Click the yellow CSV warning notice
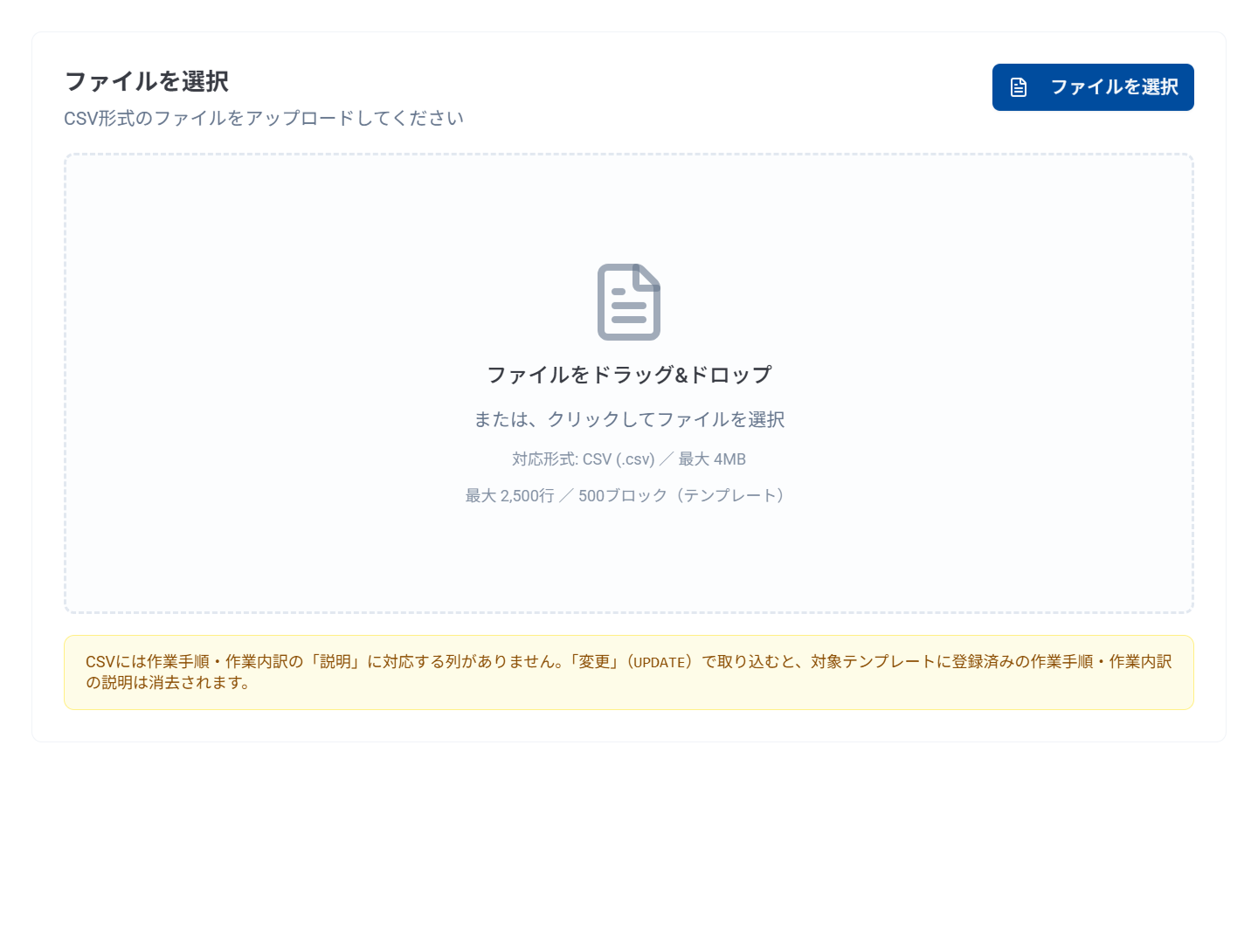1258x952 pixels. click(629, 673)
